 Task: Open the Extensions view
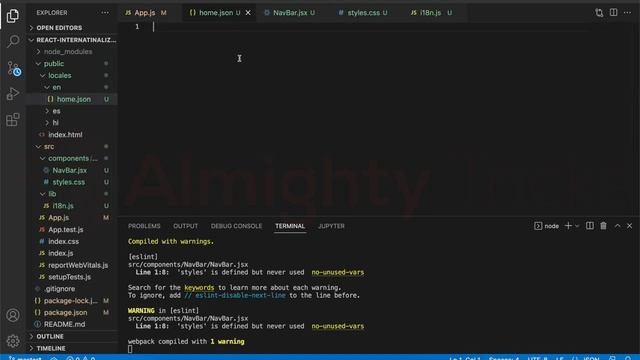pos(13,120)
